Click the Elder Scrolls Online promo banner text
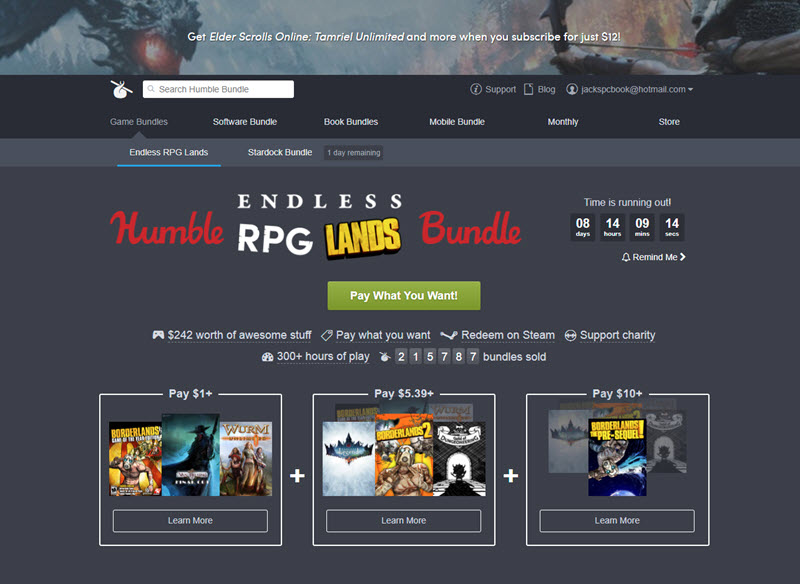 coord(404,37)
